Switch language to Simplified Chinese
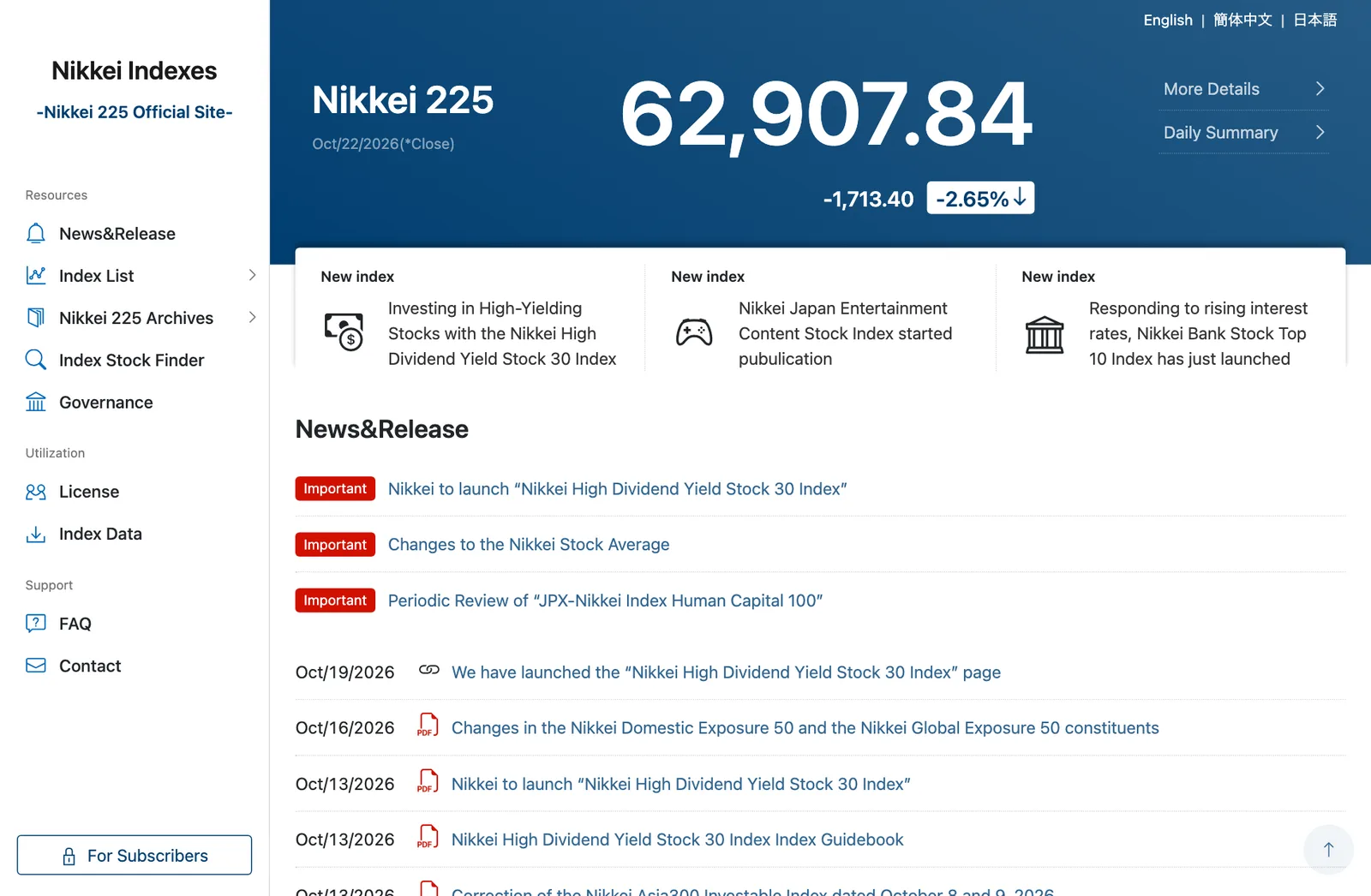Viewport: 1371px width, 896px height. 1242,20
